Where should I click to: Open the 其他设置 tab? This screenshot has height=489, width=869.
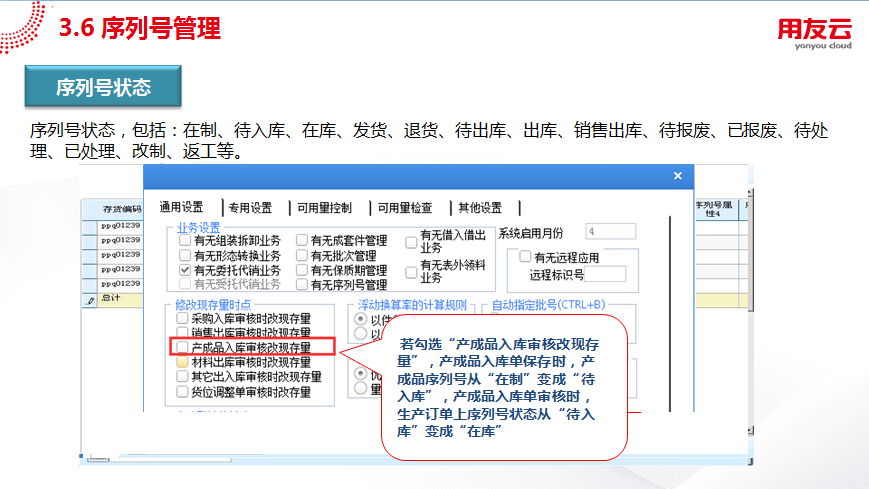point(480,208)
